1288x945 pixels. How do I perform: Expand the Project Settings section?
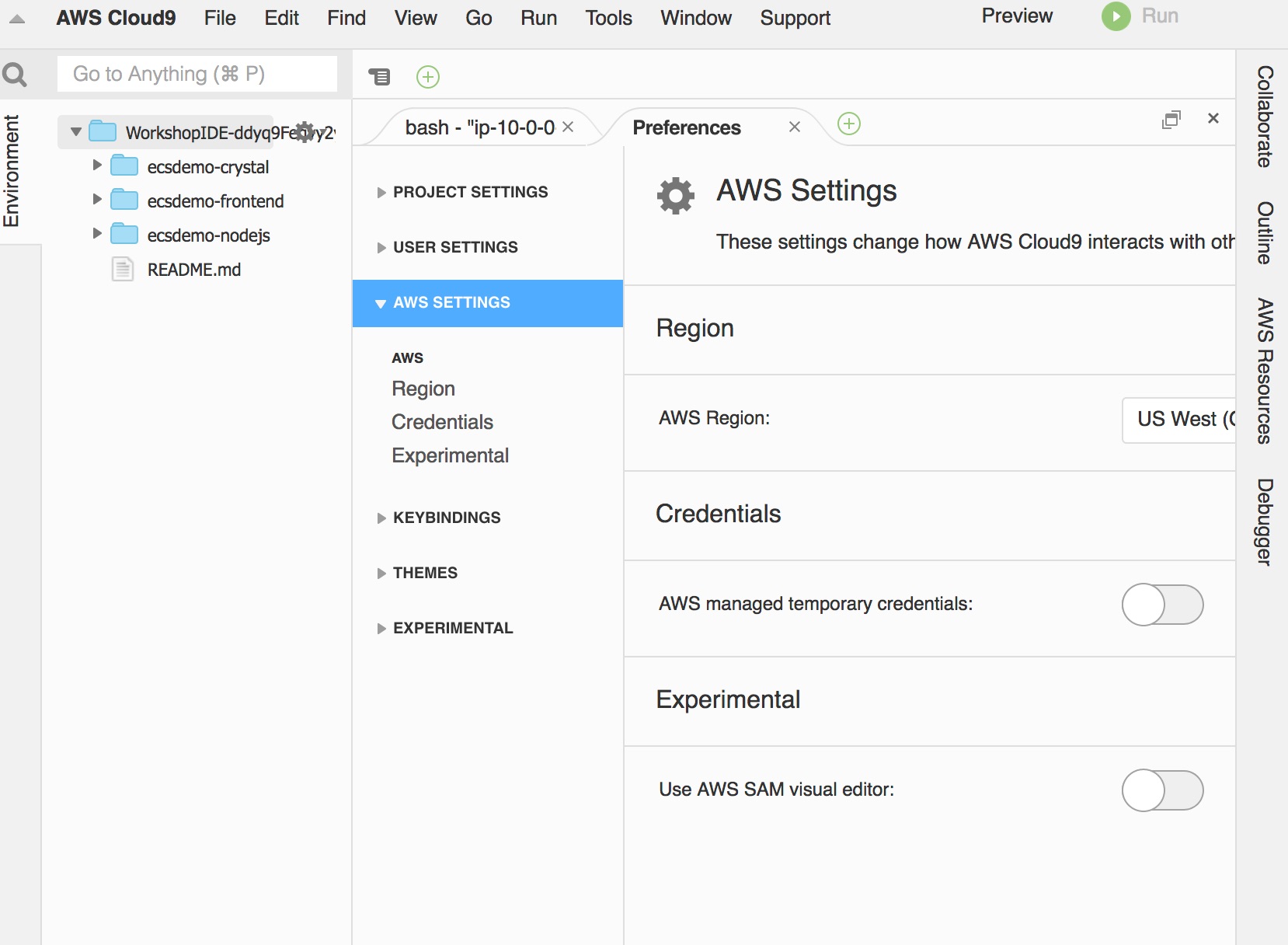point(468,192)
